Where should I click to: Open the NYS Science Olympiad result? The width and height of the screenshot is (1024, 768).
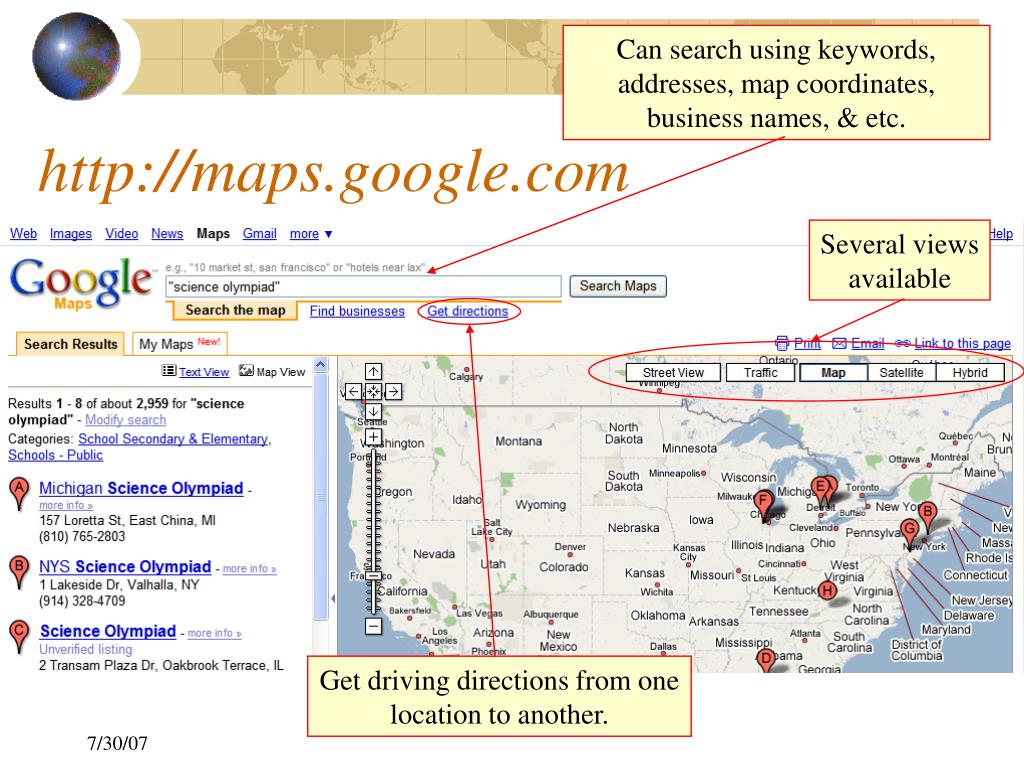(125, 566)
